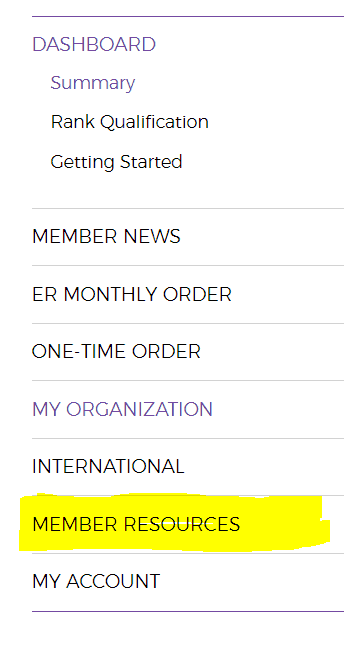Viewport: 362px width, 647px height.
Task: Choose Rank Qualification under Dashboard
Action: click(x=130, y=122)
